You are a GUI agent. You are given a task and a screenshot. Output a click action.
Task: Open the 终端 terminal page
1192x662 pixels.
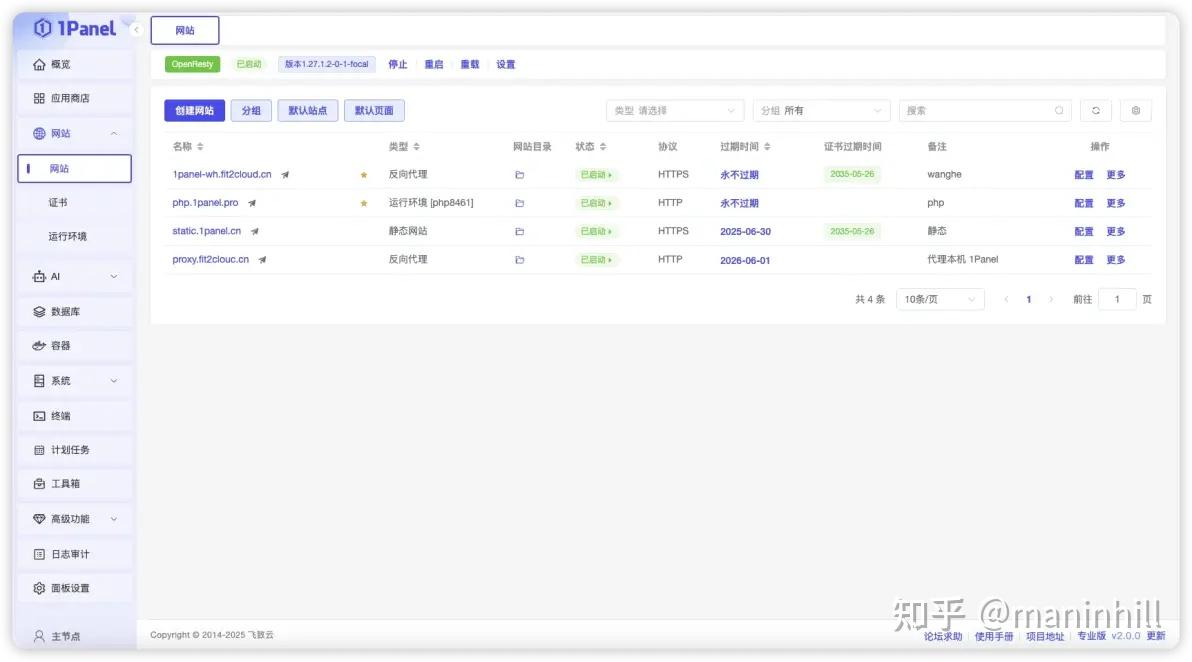(x=74, y=416)
